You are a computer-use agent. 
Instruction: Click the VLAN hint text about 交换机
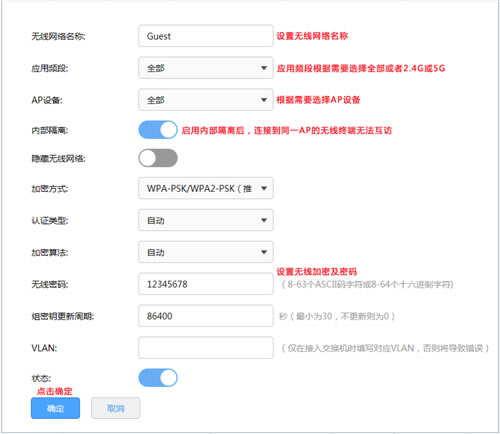pyautogui.click(x=385, y=348)
